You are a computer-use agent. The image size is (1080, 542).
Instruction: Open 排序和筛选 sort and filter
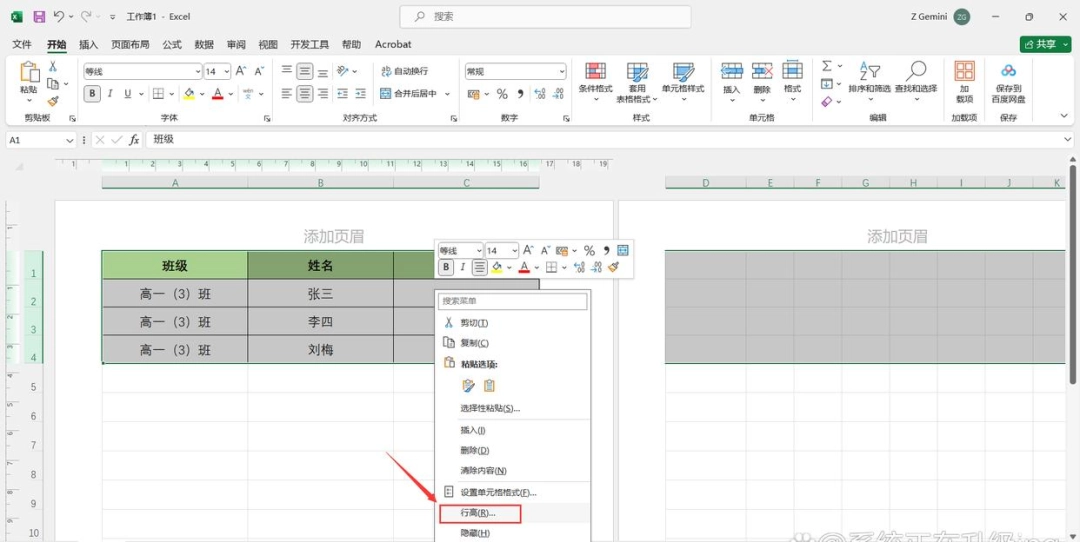(x=869, y=81)
